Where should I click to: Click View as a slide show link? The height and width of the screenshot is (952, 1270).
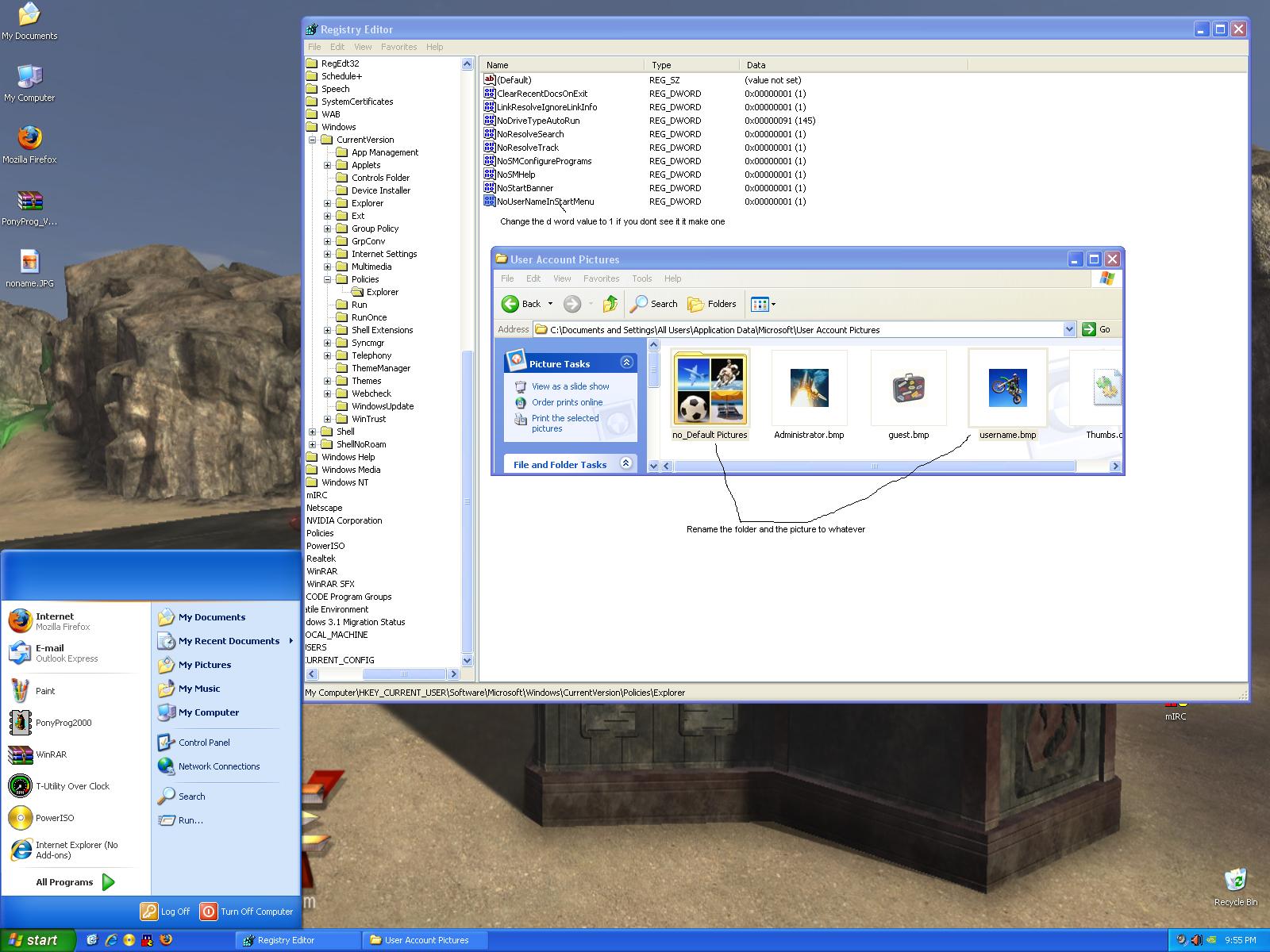(570, 386)
